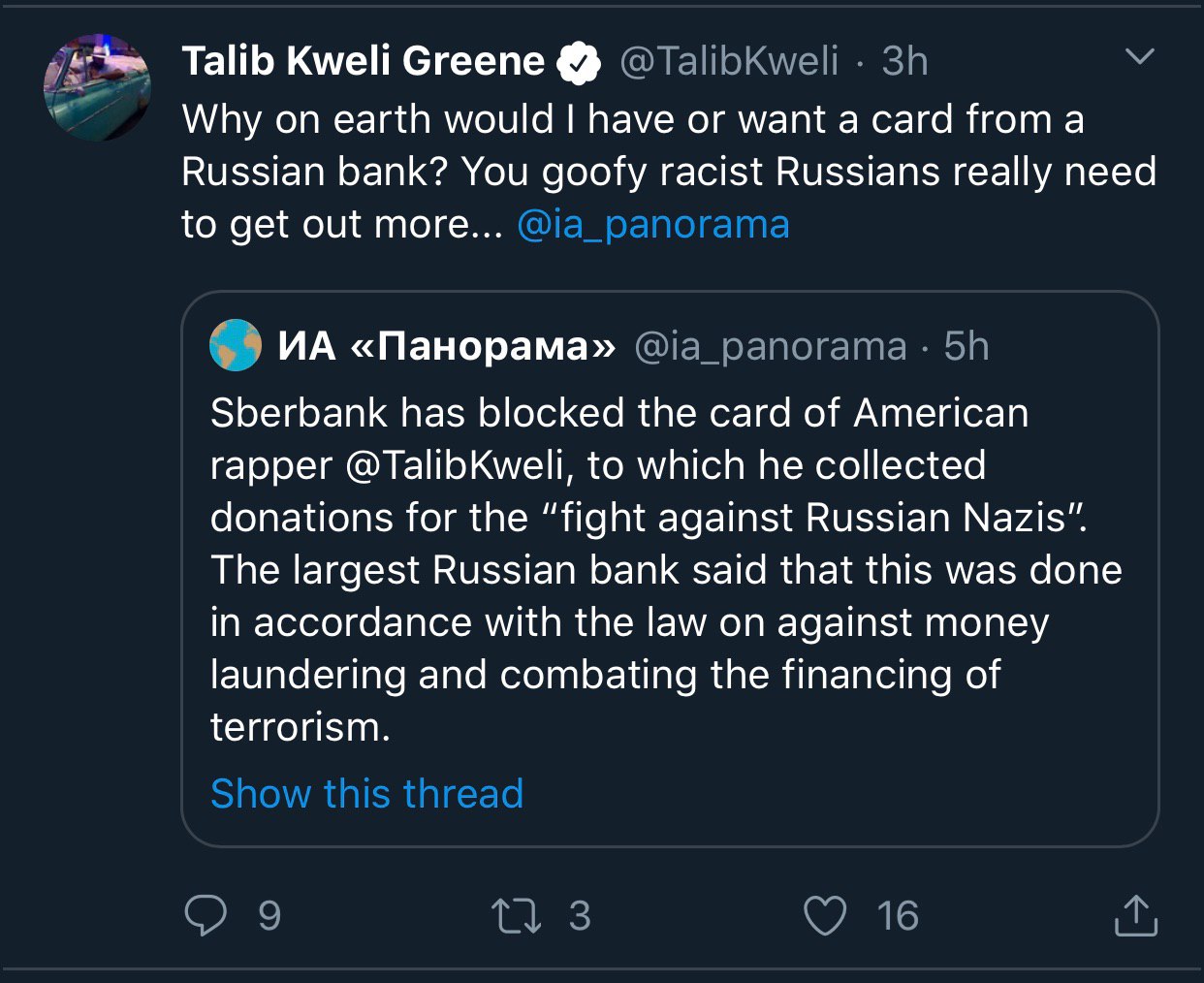Open the Talib Kweli profile avatar
1204x983 pixels.
(97, 88)
